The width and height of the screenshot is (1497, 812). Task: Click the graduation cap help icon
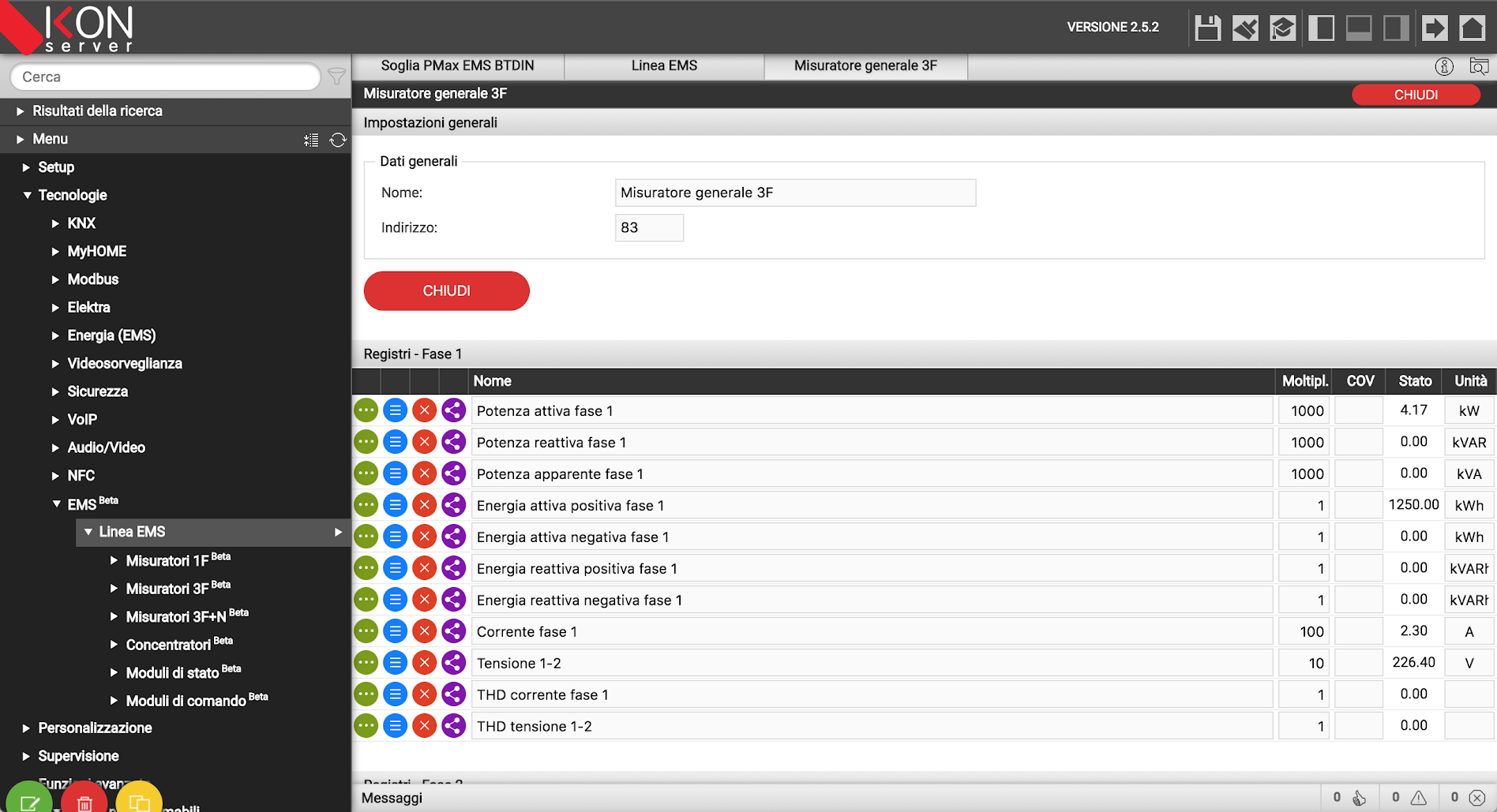(1283, 28)
